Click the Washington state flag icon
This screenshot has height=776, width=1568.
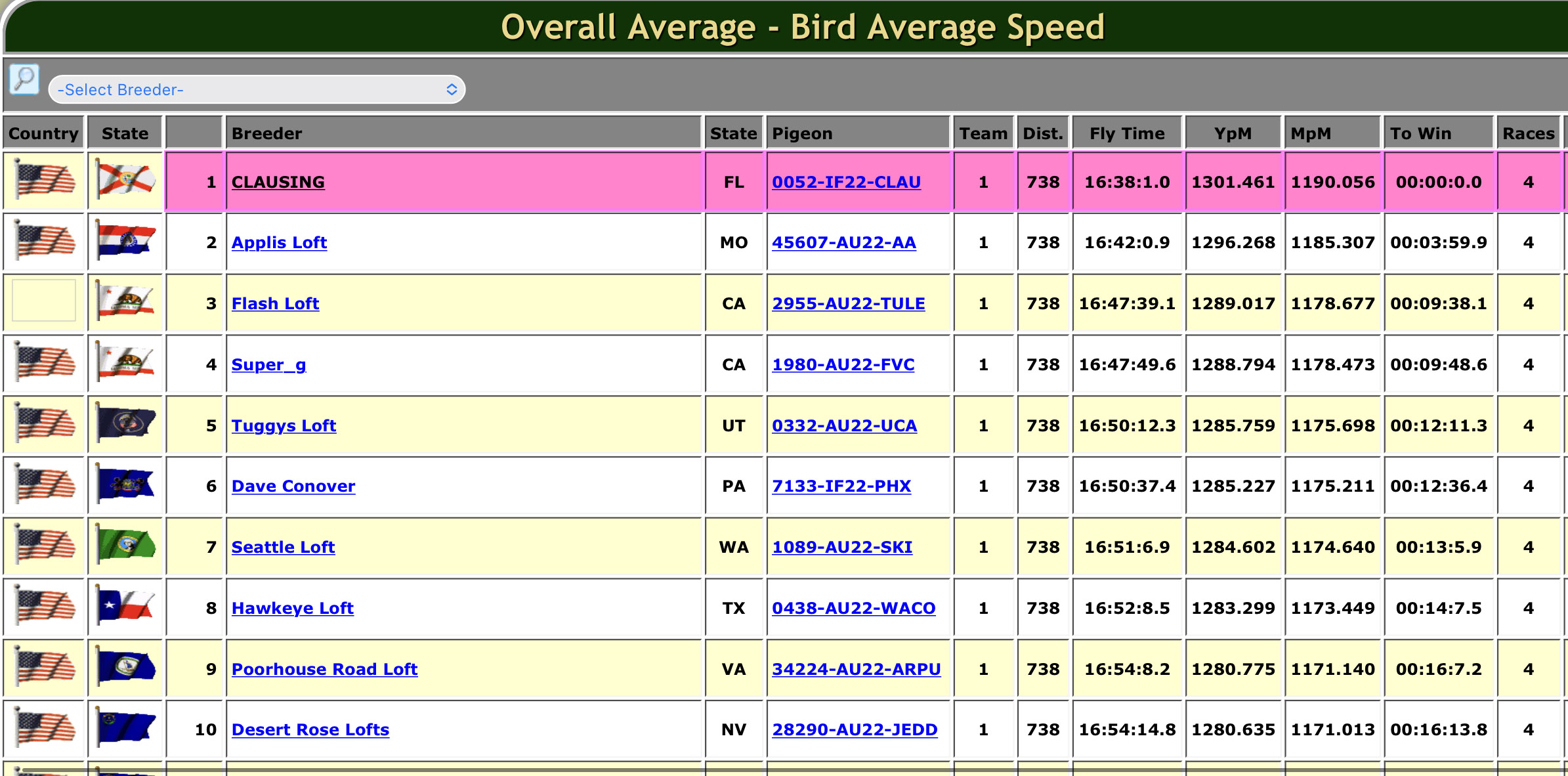[125, 546]
